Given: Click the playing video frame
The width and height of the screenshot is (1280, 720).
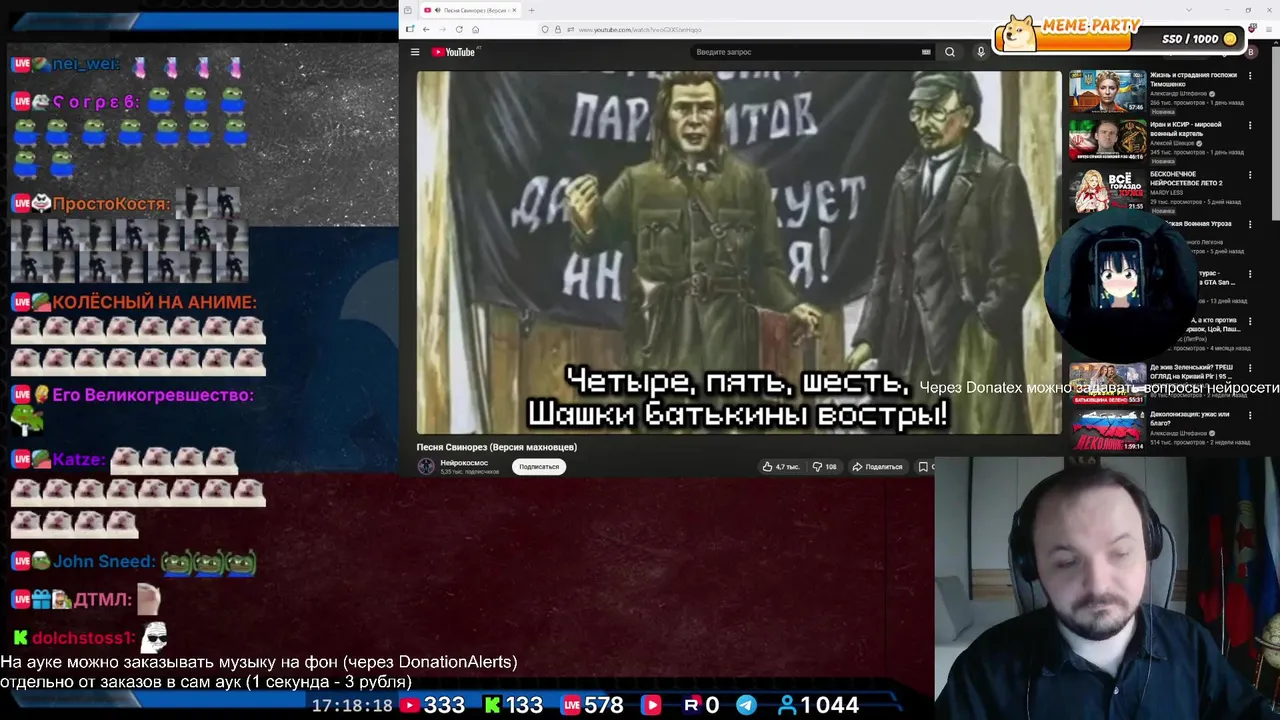Looking at the screenshot, I should (x=739, y=252).
